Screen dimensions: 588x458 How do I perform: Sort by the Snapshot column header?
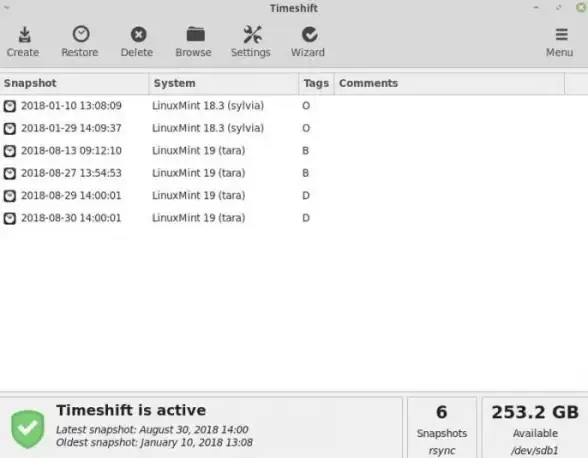[74, 83]
